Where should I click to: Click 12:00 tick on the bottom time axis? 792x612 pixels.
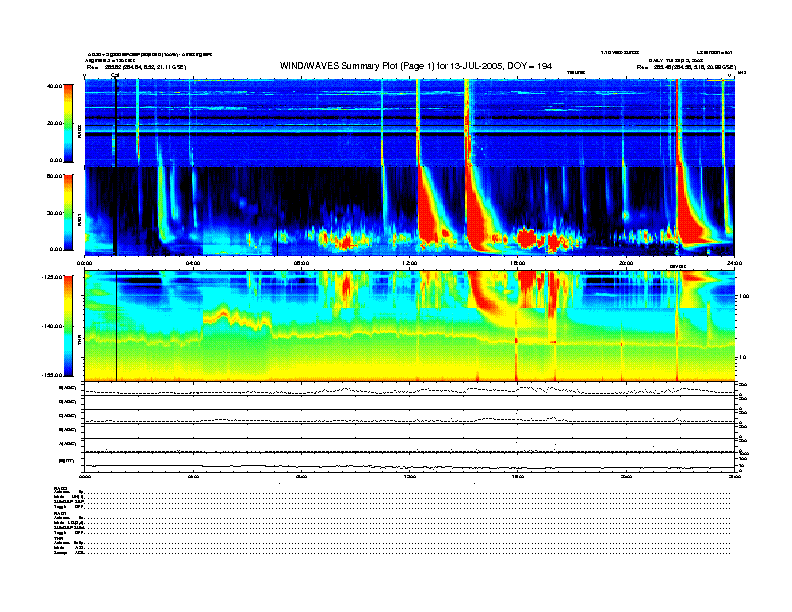coord(410,476)
